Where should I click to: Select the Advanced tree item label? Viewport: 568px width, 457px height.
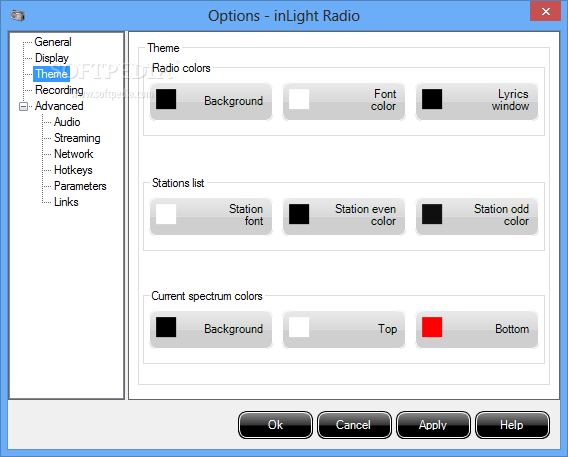[59, 106]
